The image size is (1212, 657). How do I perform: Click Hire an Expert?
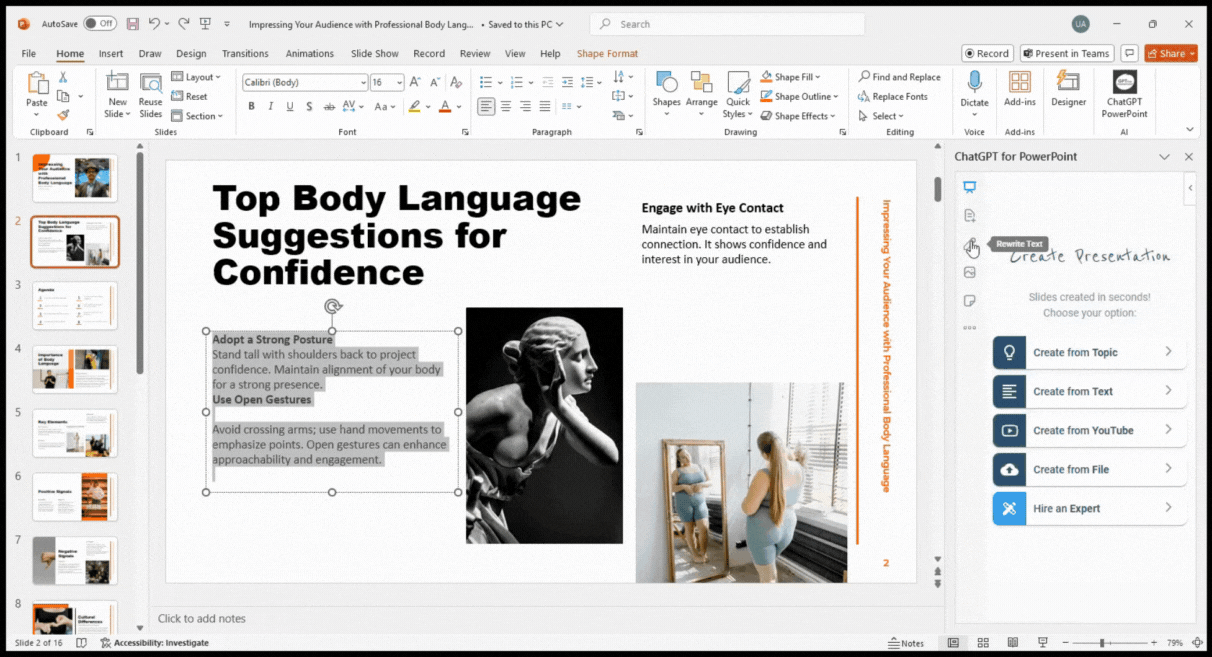click(x=1090, y=508)
